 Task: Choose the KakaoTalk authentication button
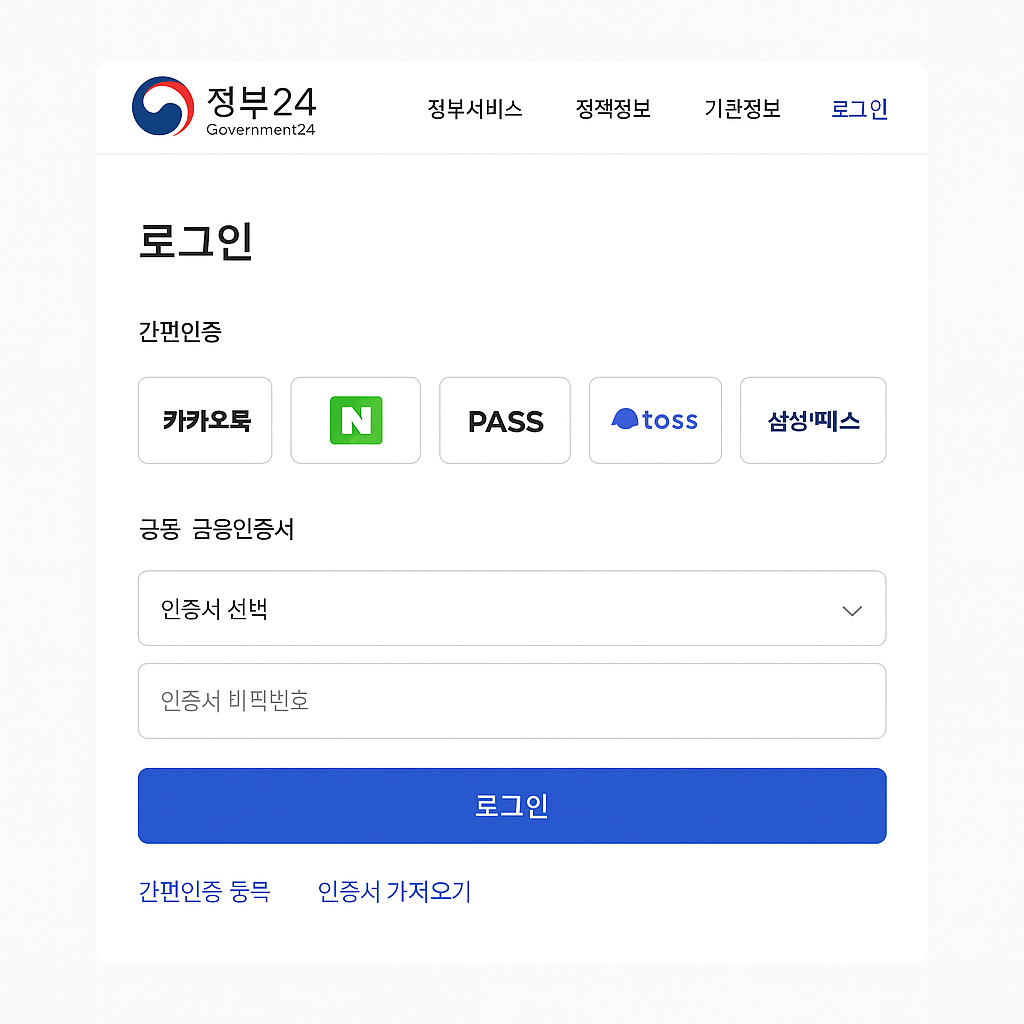(205, 420)
